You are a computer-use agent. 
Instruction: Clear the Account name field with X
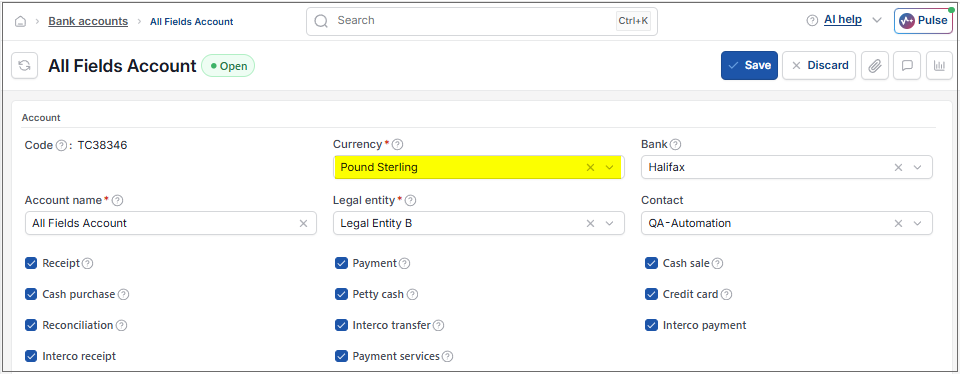tap(303, 223)
